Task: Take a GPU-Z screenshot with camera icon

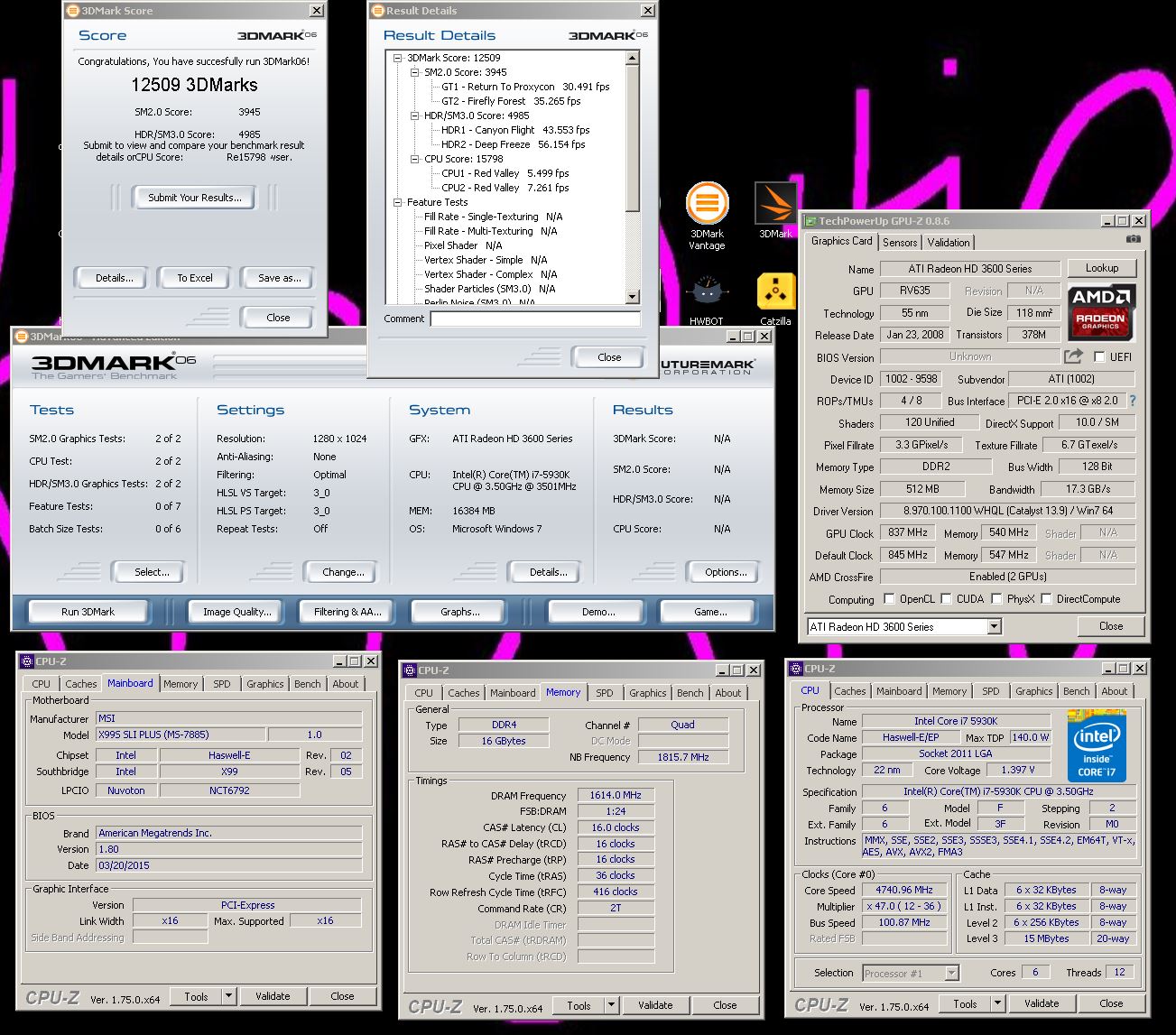Action: coord(1134,240)
